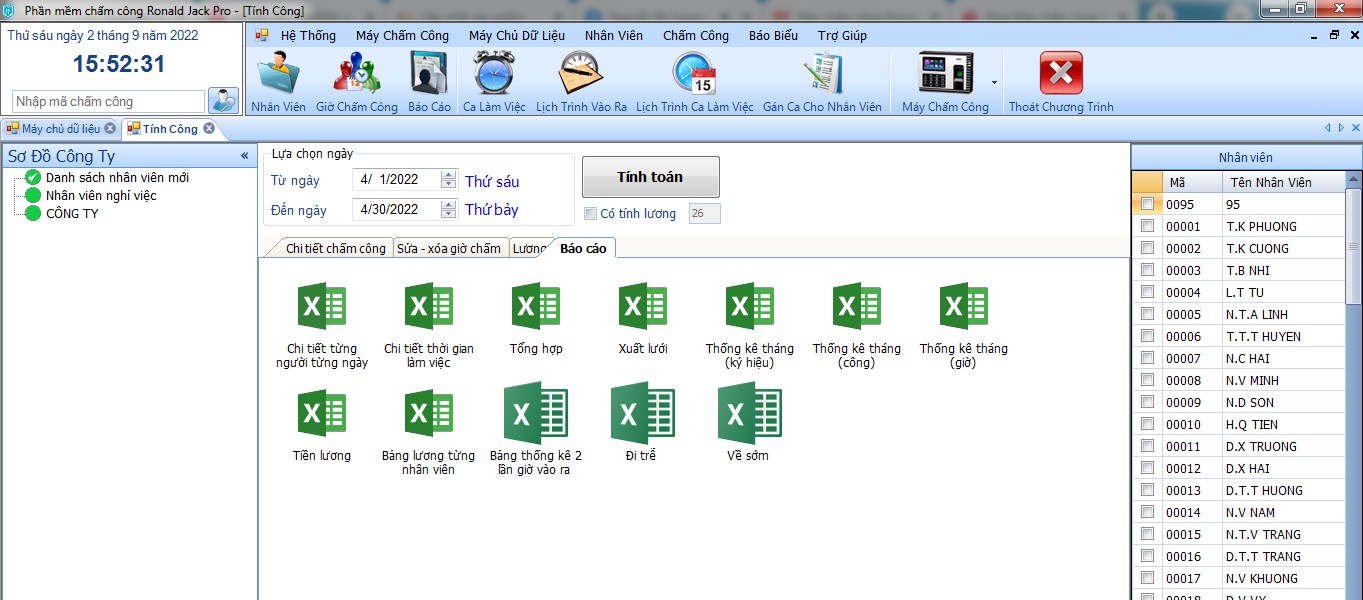Enable the Có tính lương checkbox

pyautogui.click(x=591, y=214)
